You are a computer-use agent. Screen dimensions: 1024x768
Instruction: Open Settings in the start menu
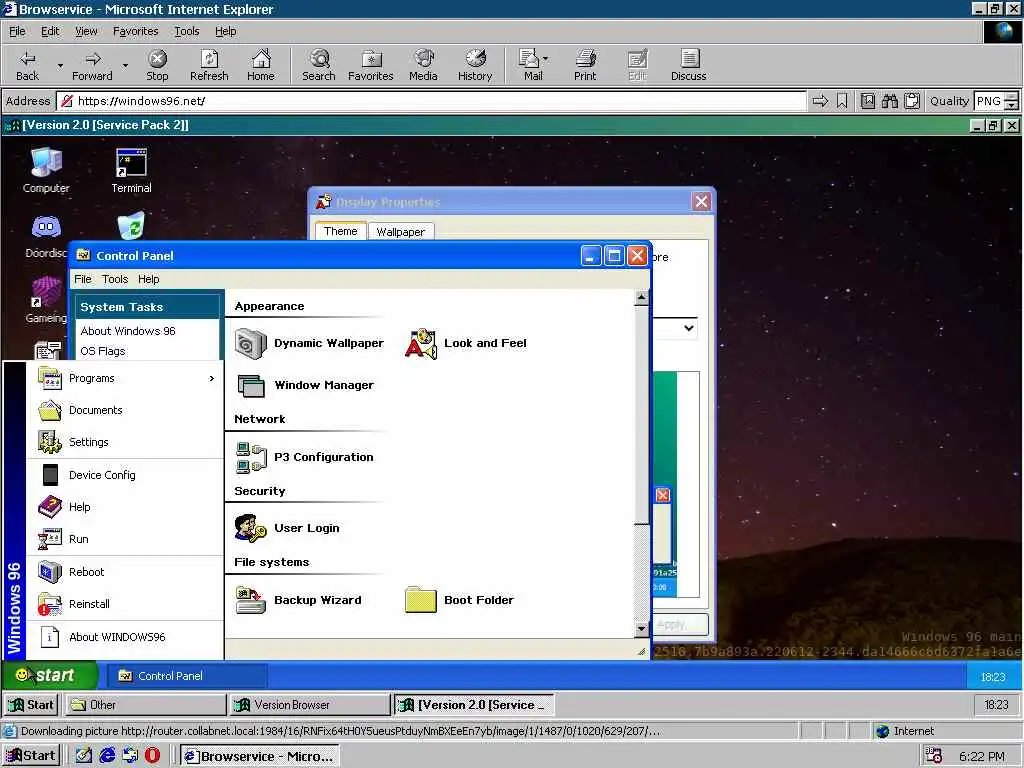pos(125,442)
